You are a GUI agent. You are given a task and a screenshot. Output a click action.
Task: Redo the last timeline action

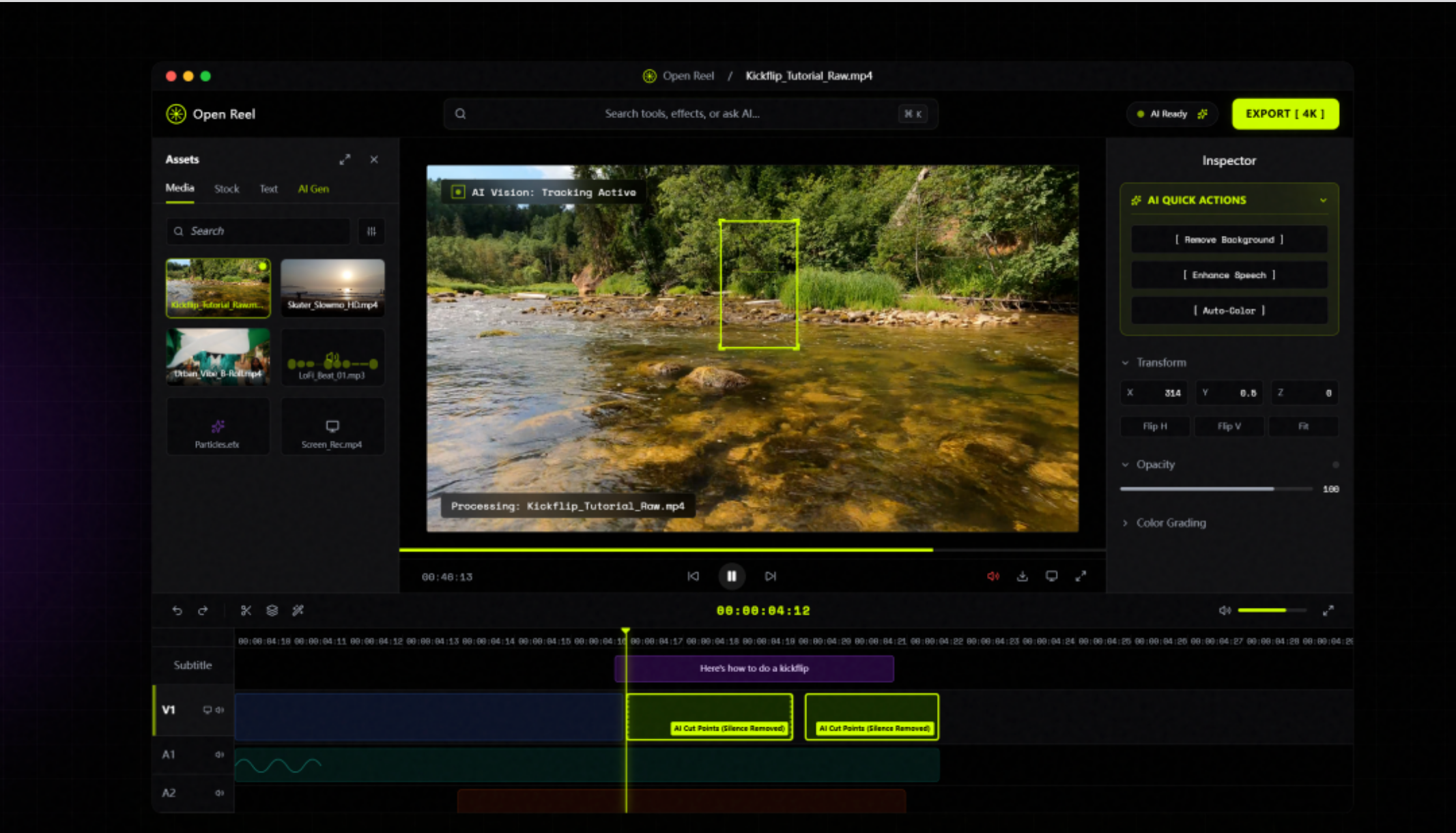(x=203, y=611)
